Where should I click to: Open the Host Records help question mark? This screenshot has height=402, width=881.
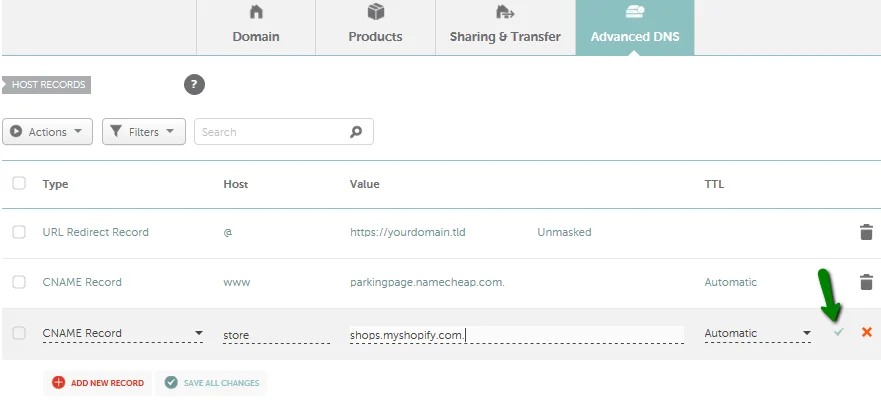coord(194,85)
